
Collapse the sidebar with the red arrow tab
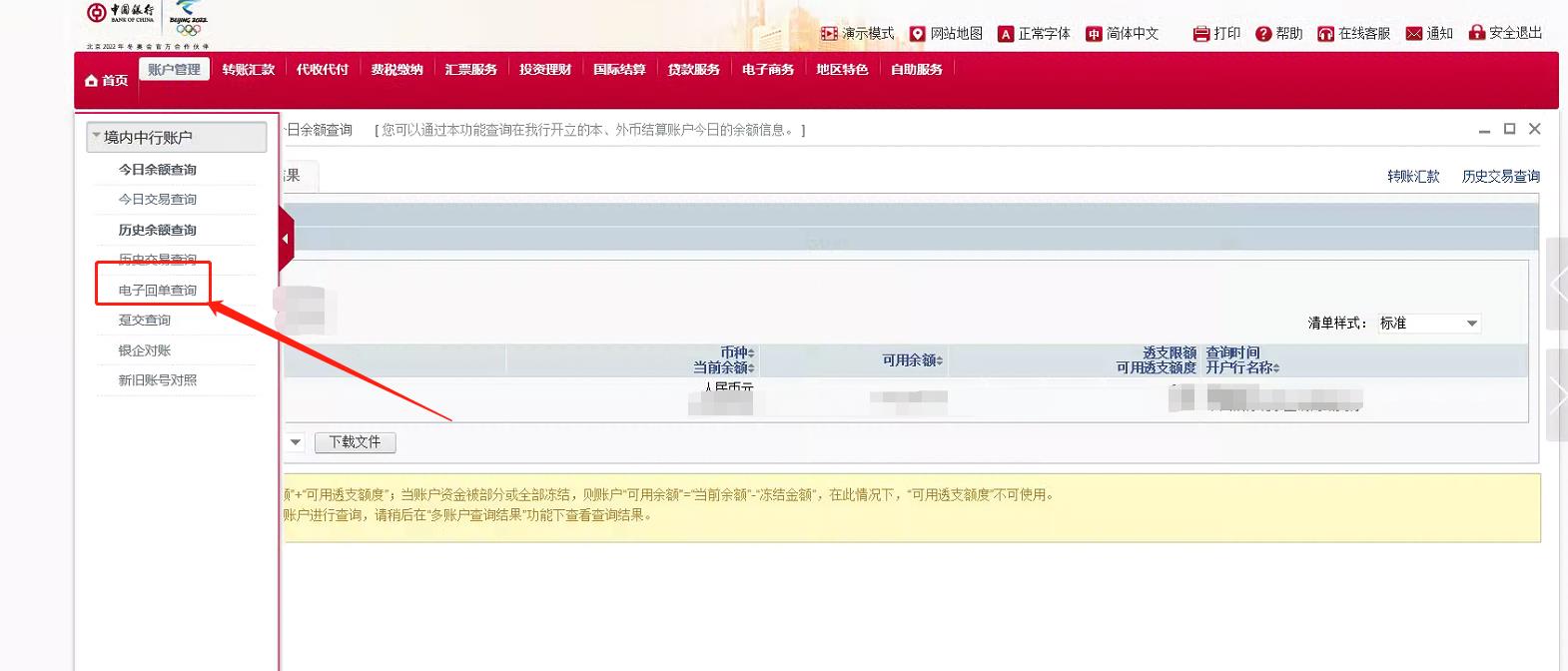(x=286, y=239)
